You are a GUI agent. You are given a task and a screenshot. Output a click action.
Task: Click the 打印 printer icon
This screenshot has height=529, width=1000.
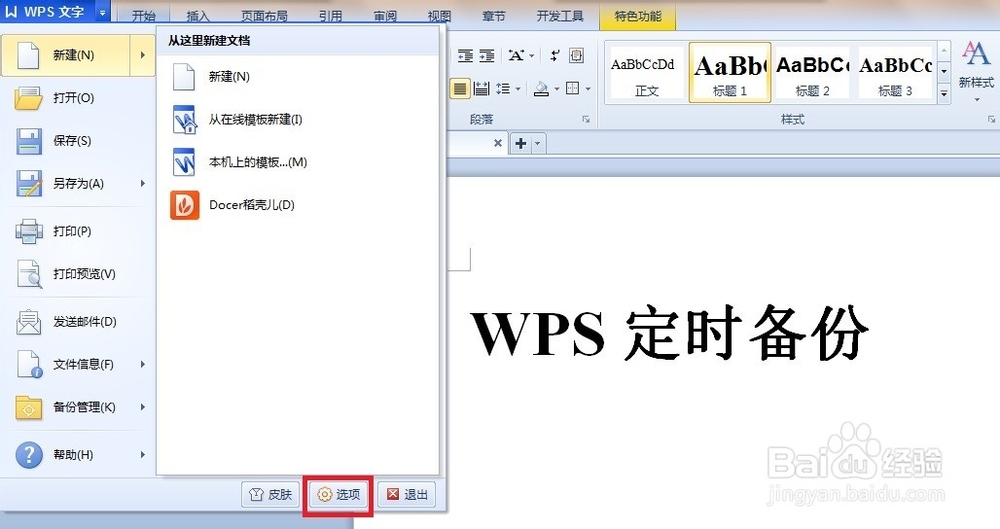(29, 232)
